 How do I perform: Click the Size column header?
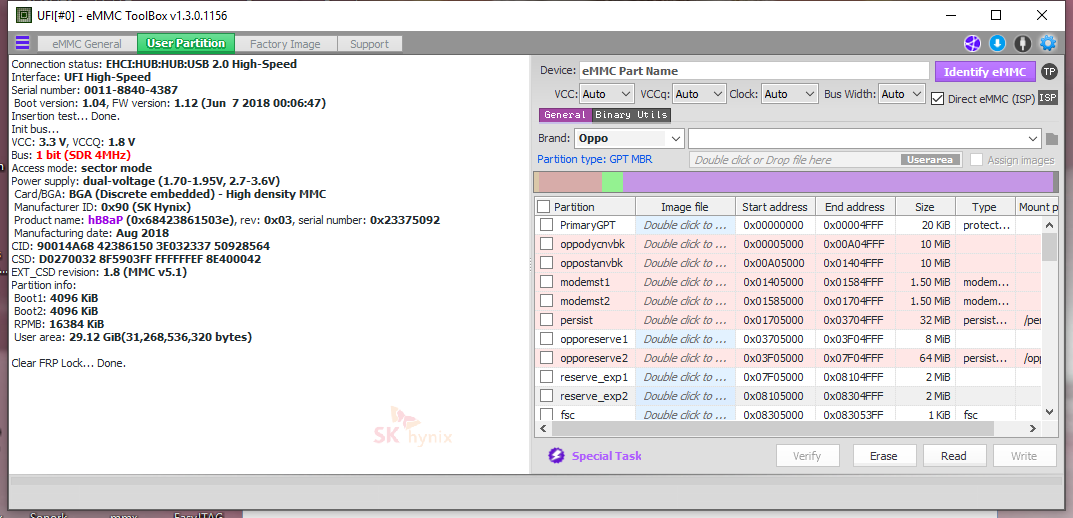[x=925, y=207]
